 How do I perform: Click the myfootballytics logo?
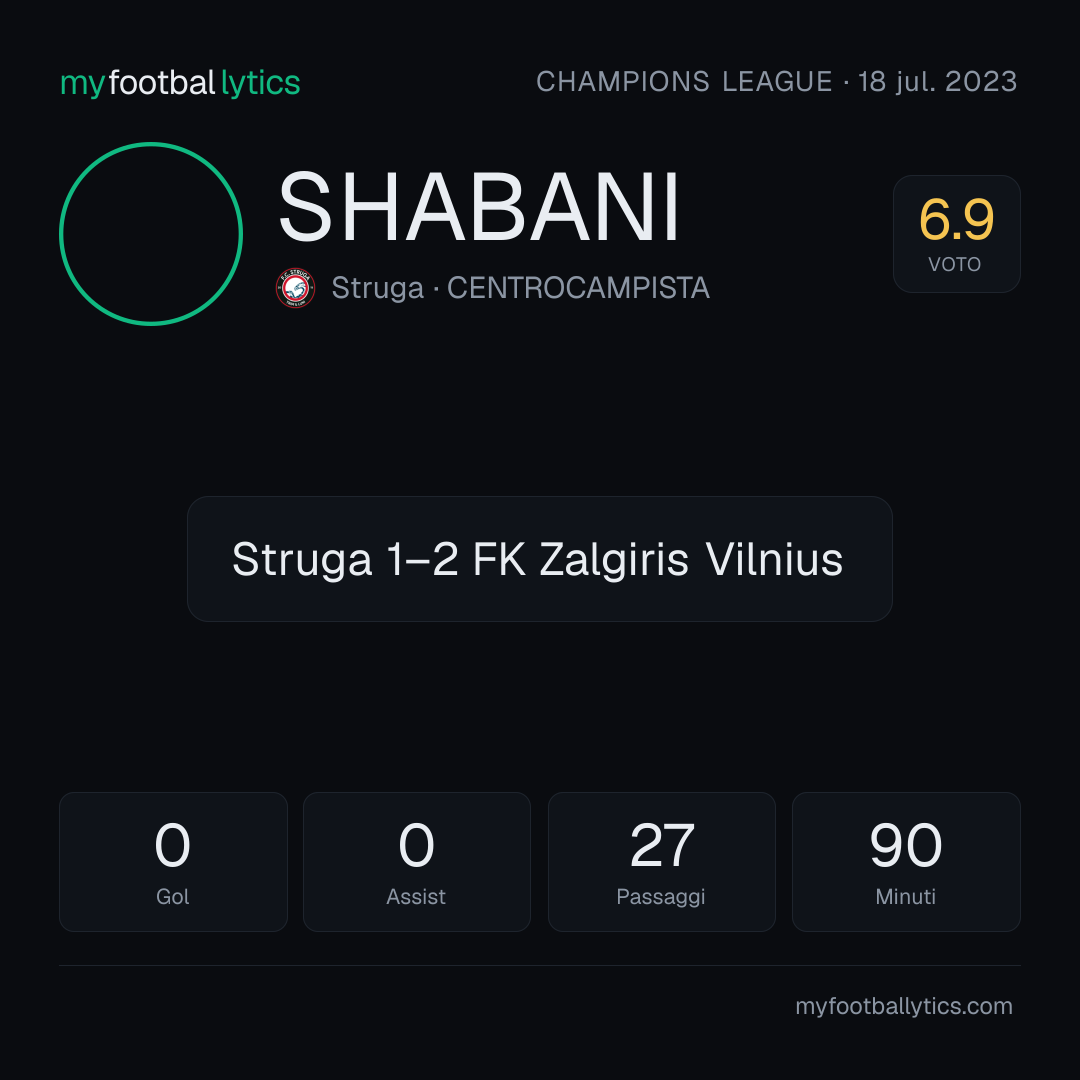coord(180,83)
